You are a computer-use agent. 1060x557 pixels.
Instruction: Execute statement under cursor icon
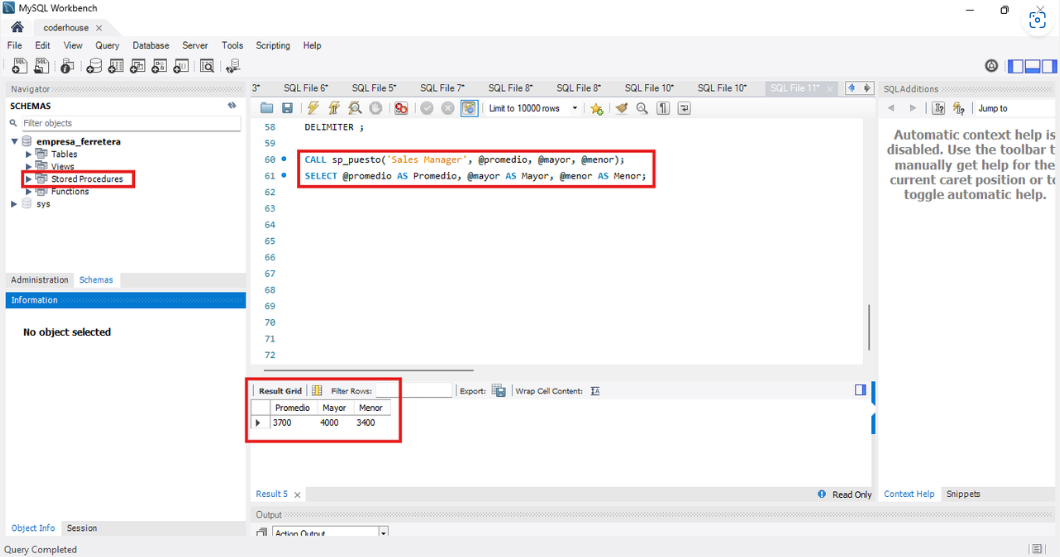[x=334, y=108]
